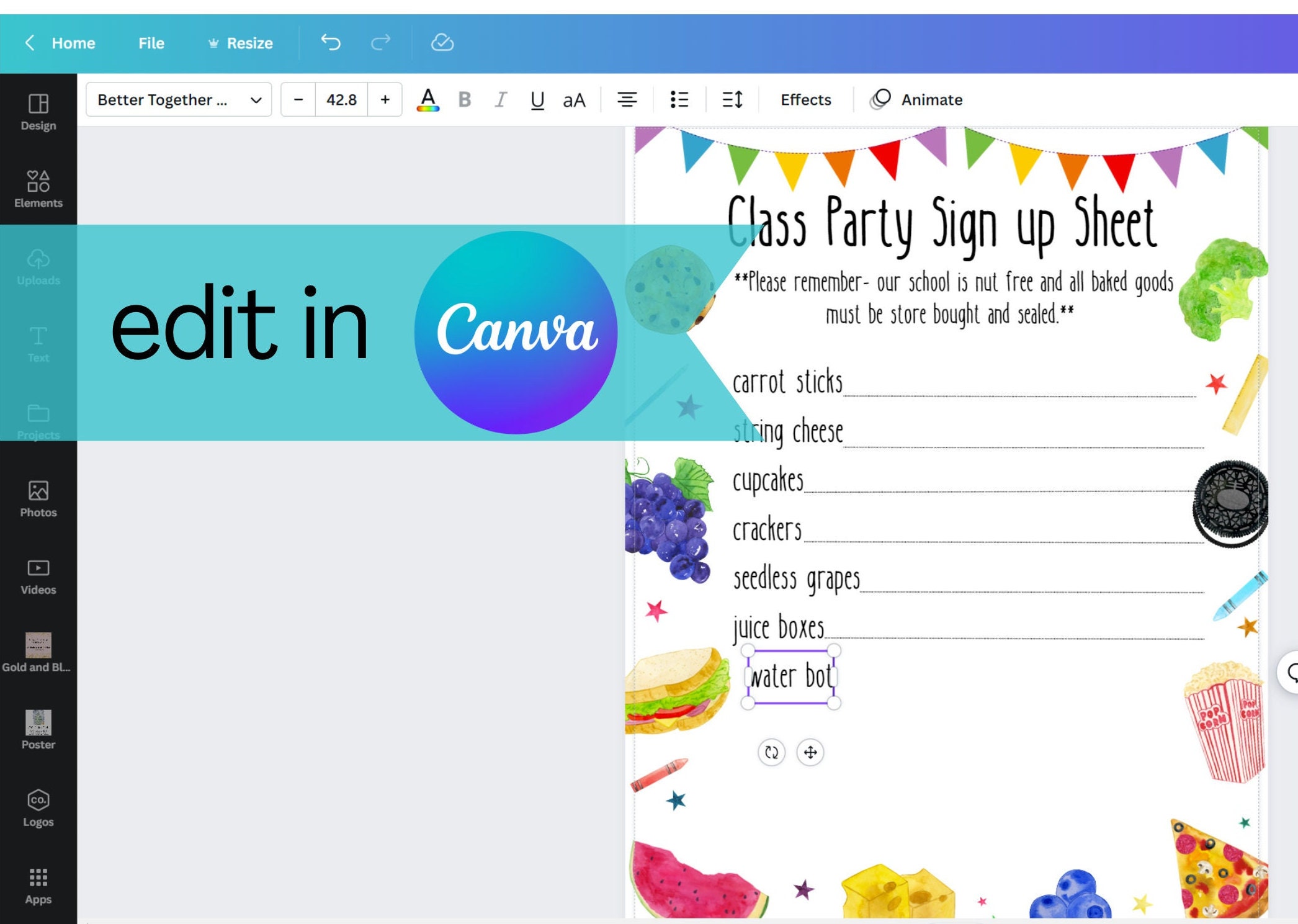The width and height of the screenshot is (1298, 924).
Task: Toggle underline on the text
Action: tap(537, 99)
